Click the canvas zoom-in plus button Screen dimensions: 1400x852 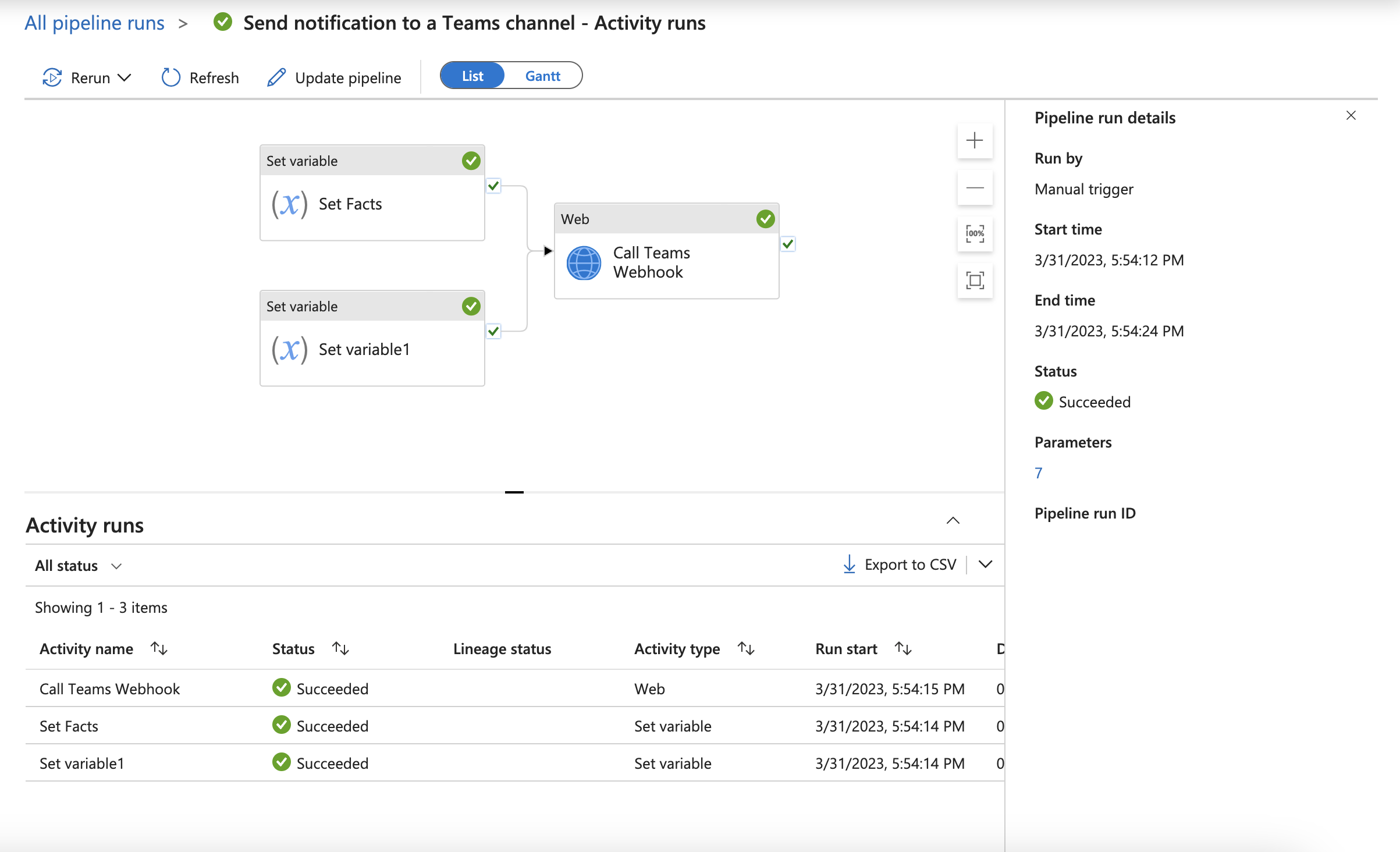[976, 141]
